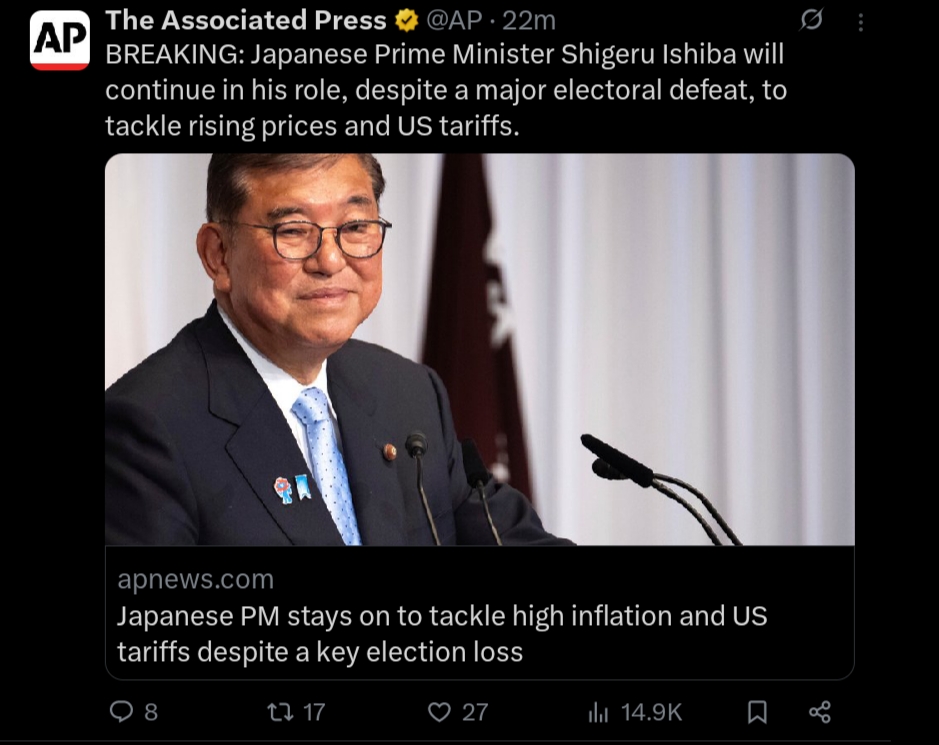Open the three-dot more options menu

point(861,22)
